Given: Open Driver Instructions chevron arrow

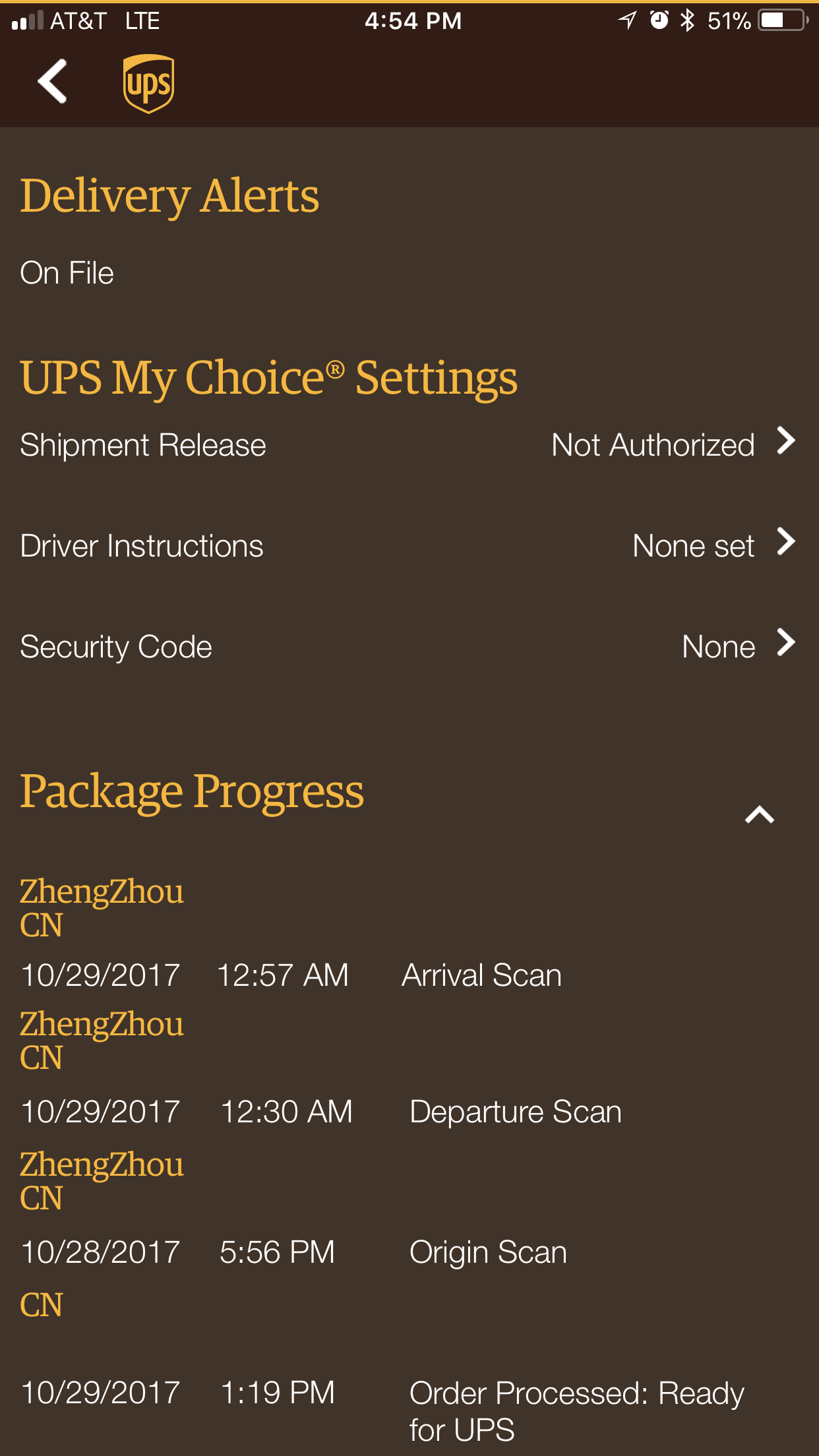Looking at the screenshot, I should [785, 542].
